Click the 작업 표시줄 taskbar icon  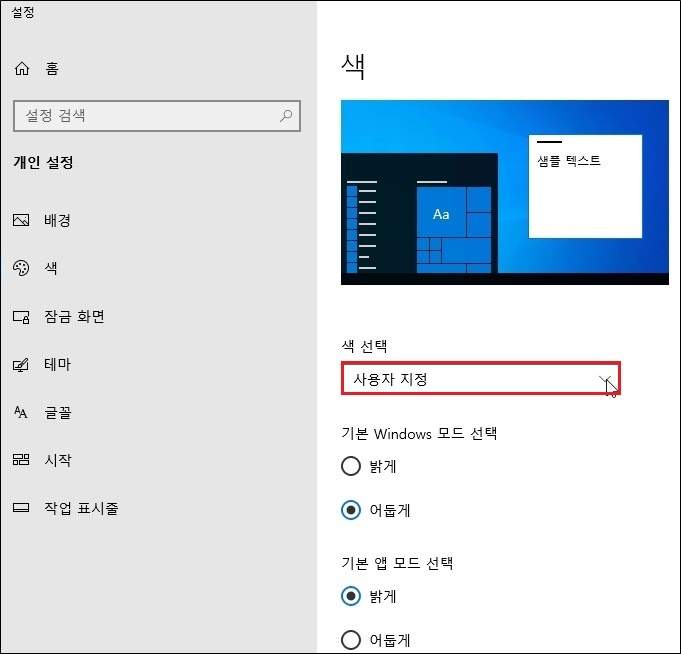coord(21,507)
